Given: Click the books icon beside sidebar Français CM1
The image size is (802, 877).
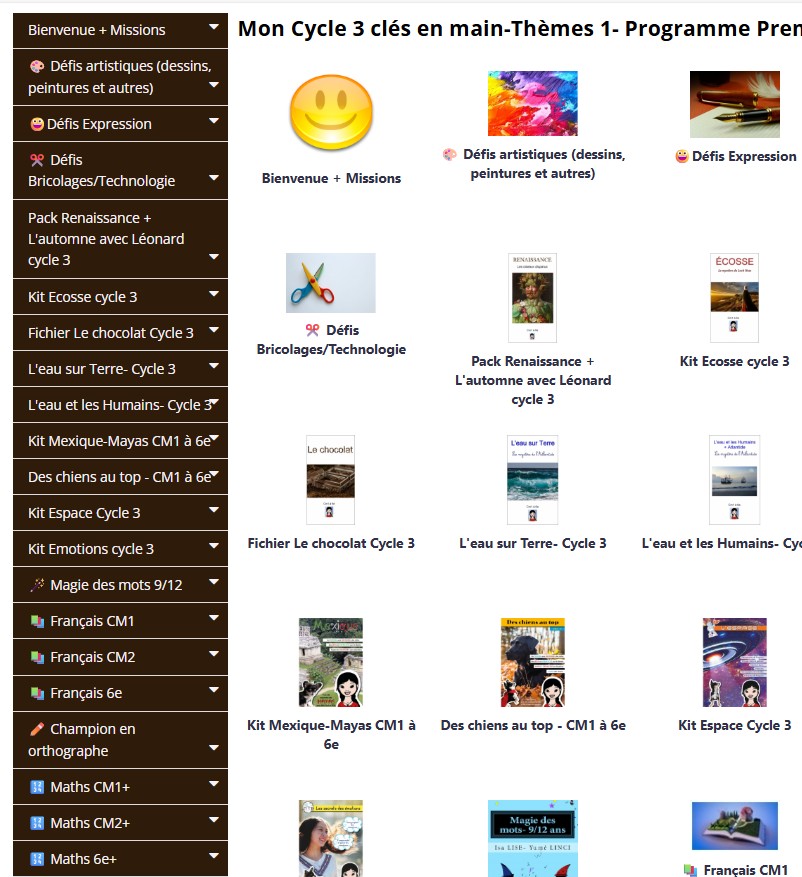Looking at the screenshot, I should point(37,621).
